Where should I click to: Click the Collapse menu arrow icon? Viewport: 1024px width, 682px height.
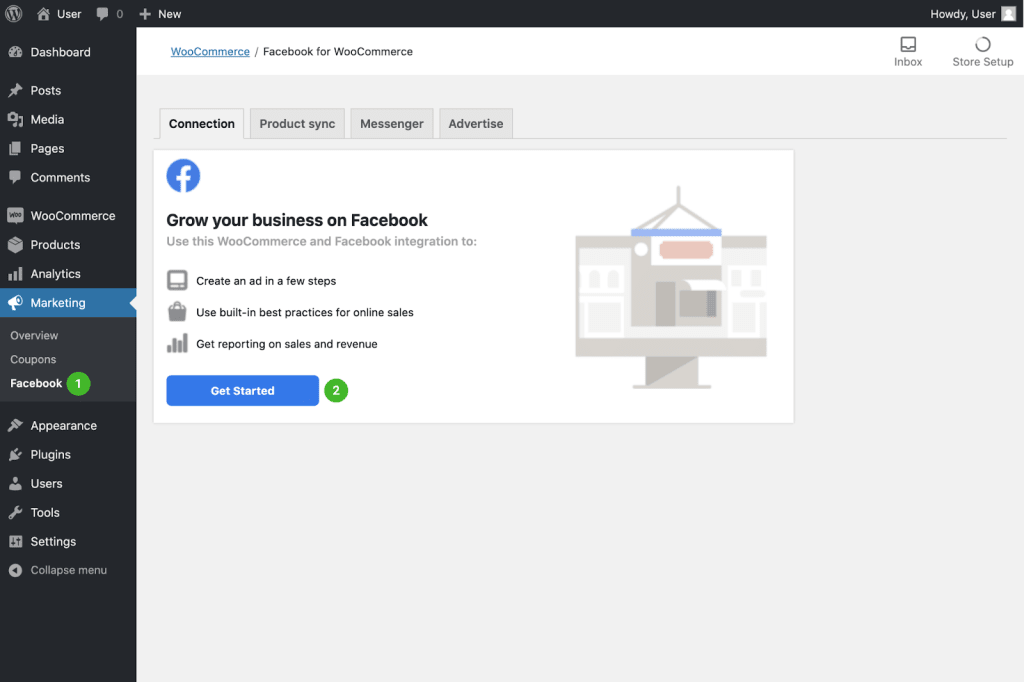click(16, 570)
